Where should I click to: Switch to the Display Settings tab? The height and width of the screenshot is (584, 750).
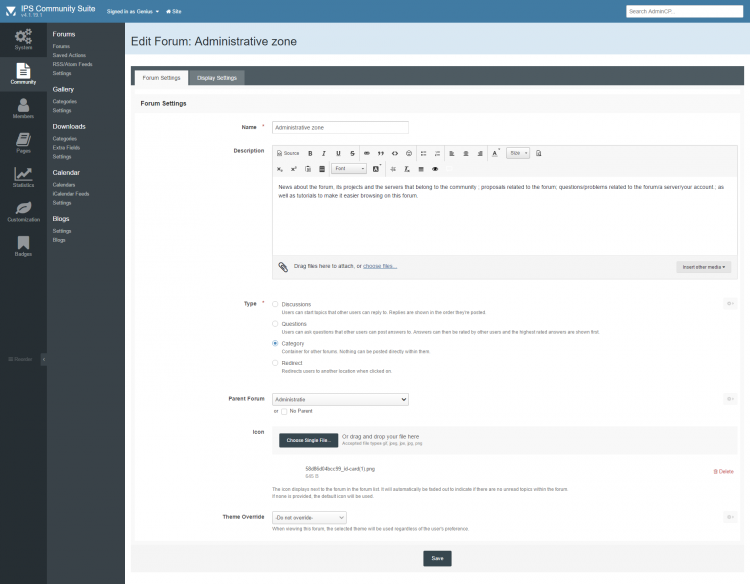(217, 77)
